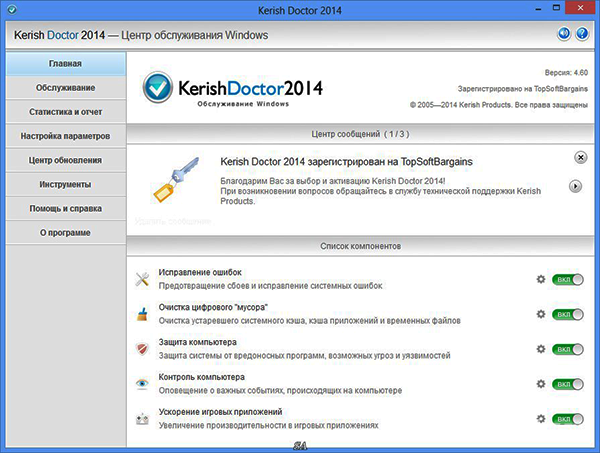Open gear settings for Ускорение игровых приложений
Image resolution: width=600 pixels, height=453 pixels.
540,419
